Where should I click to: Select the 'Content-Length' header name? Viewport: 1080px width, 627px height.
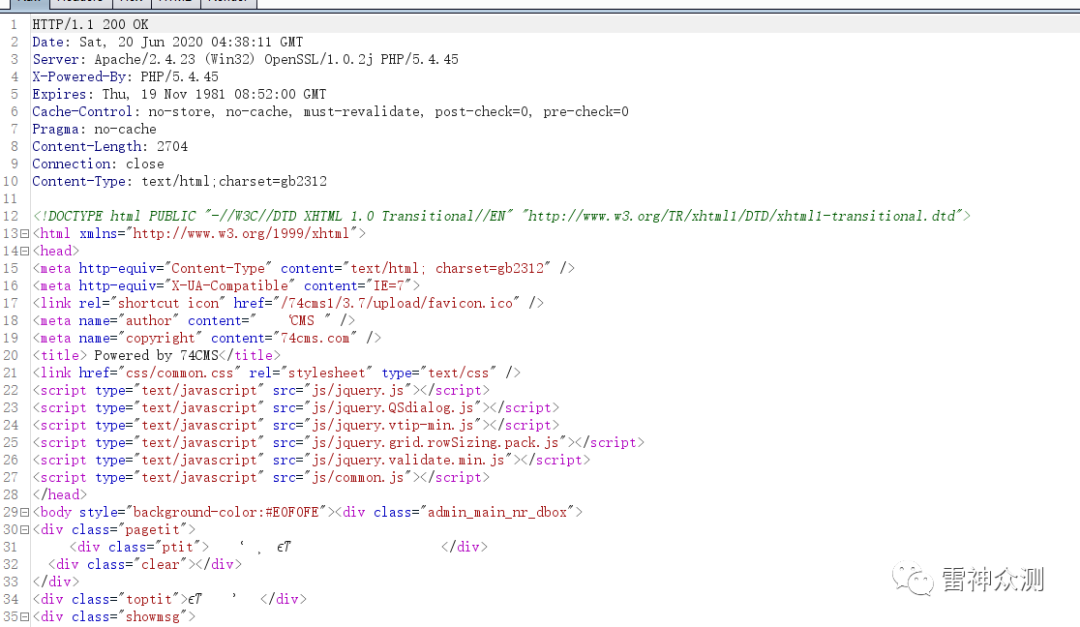coord(86,146)
